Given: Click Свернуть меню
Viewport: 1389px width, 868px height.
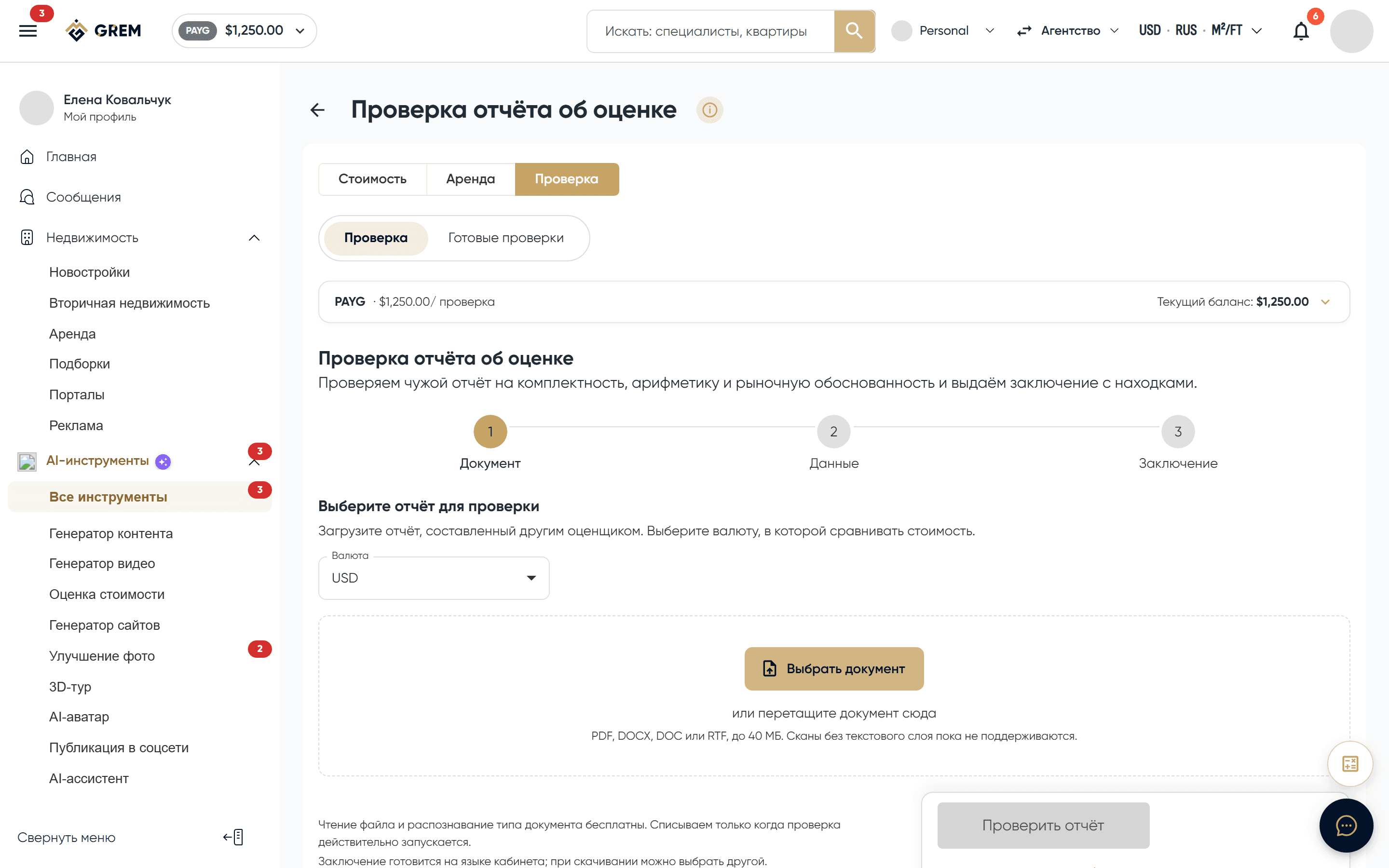Looking at the screenshot, I should tap(66, 838).
